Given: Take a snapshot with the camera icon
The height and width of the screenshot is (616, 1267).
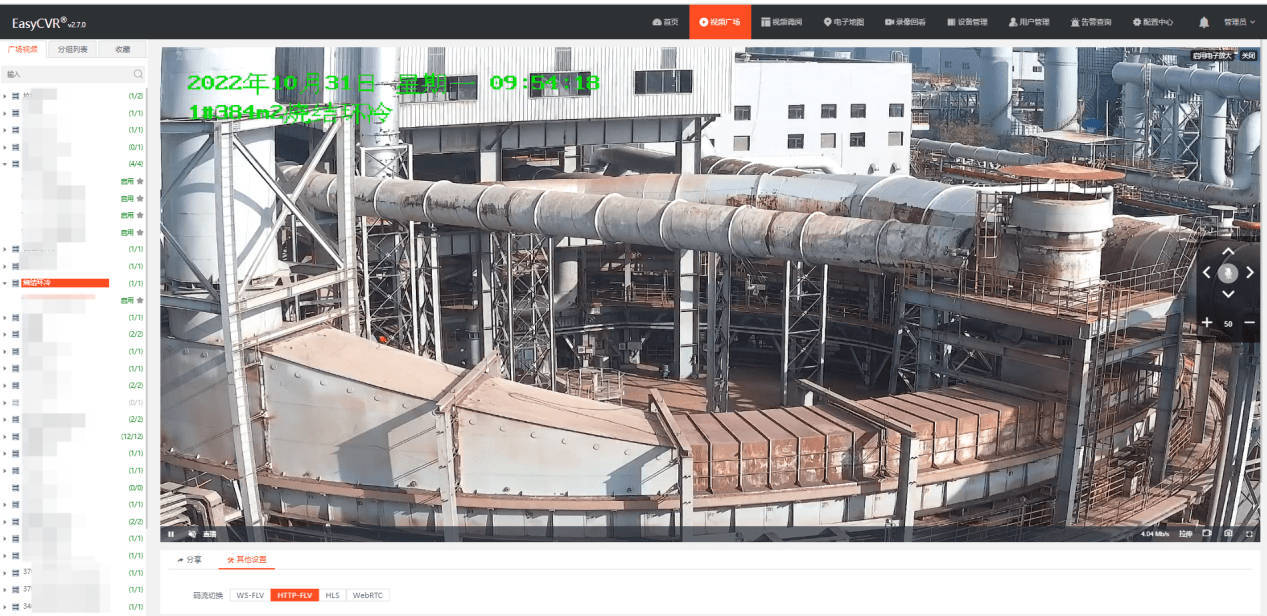Looking at the screenshot, I should 1228,534.
